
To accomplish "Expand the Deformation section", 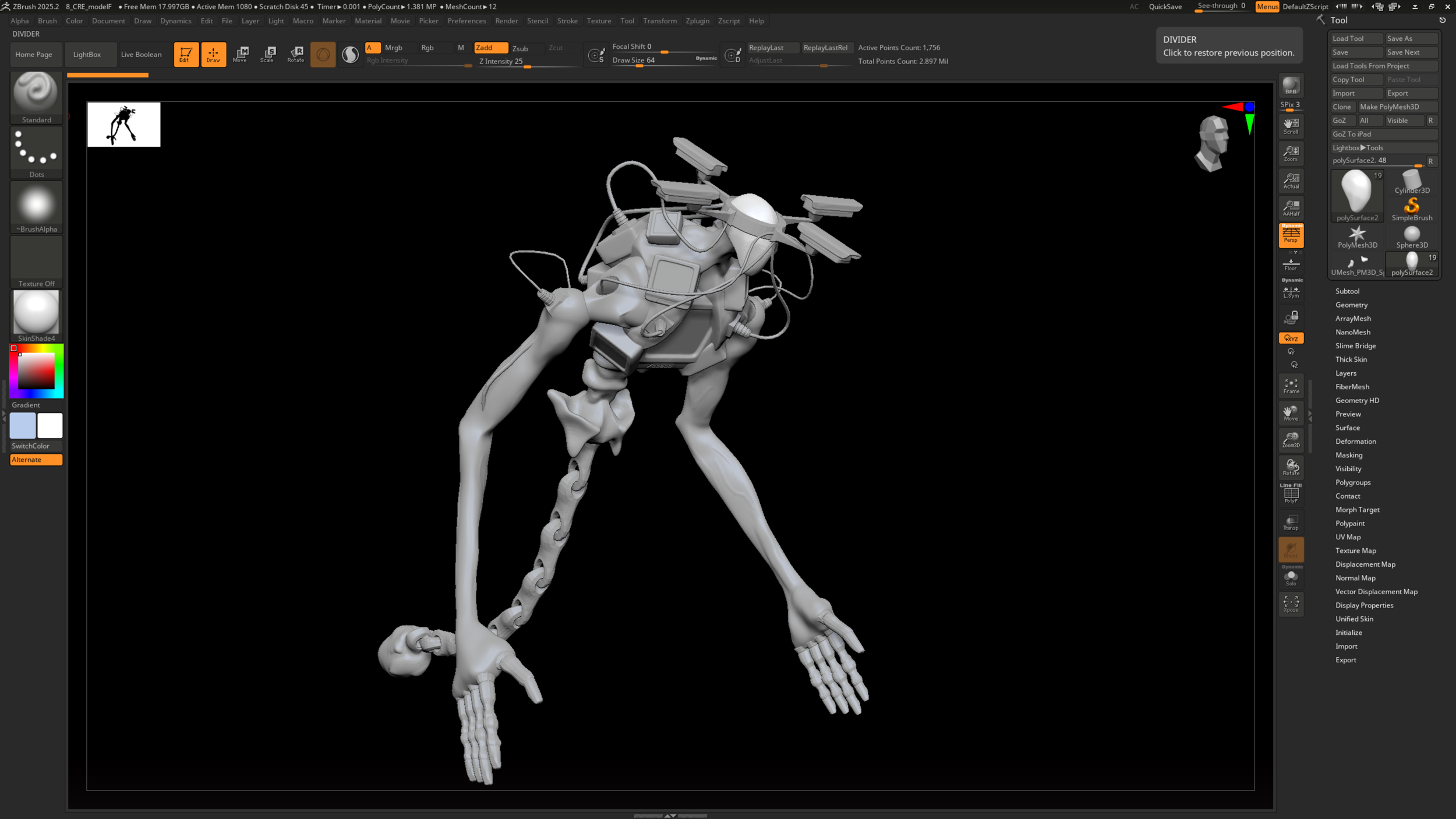I will click(x=1355, y=442).
